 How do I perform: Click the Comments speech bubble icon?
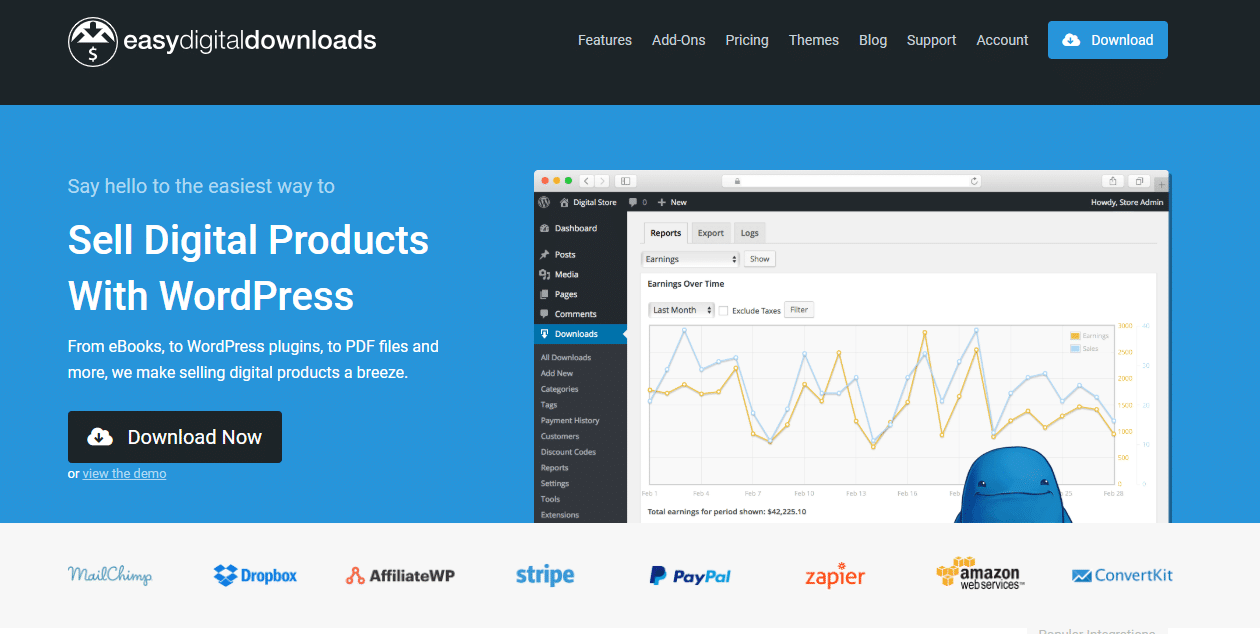pos(545,313)
